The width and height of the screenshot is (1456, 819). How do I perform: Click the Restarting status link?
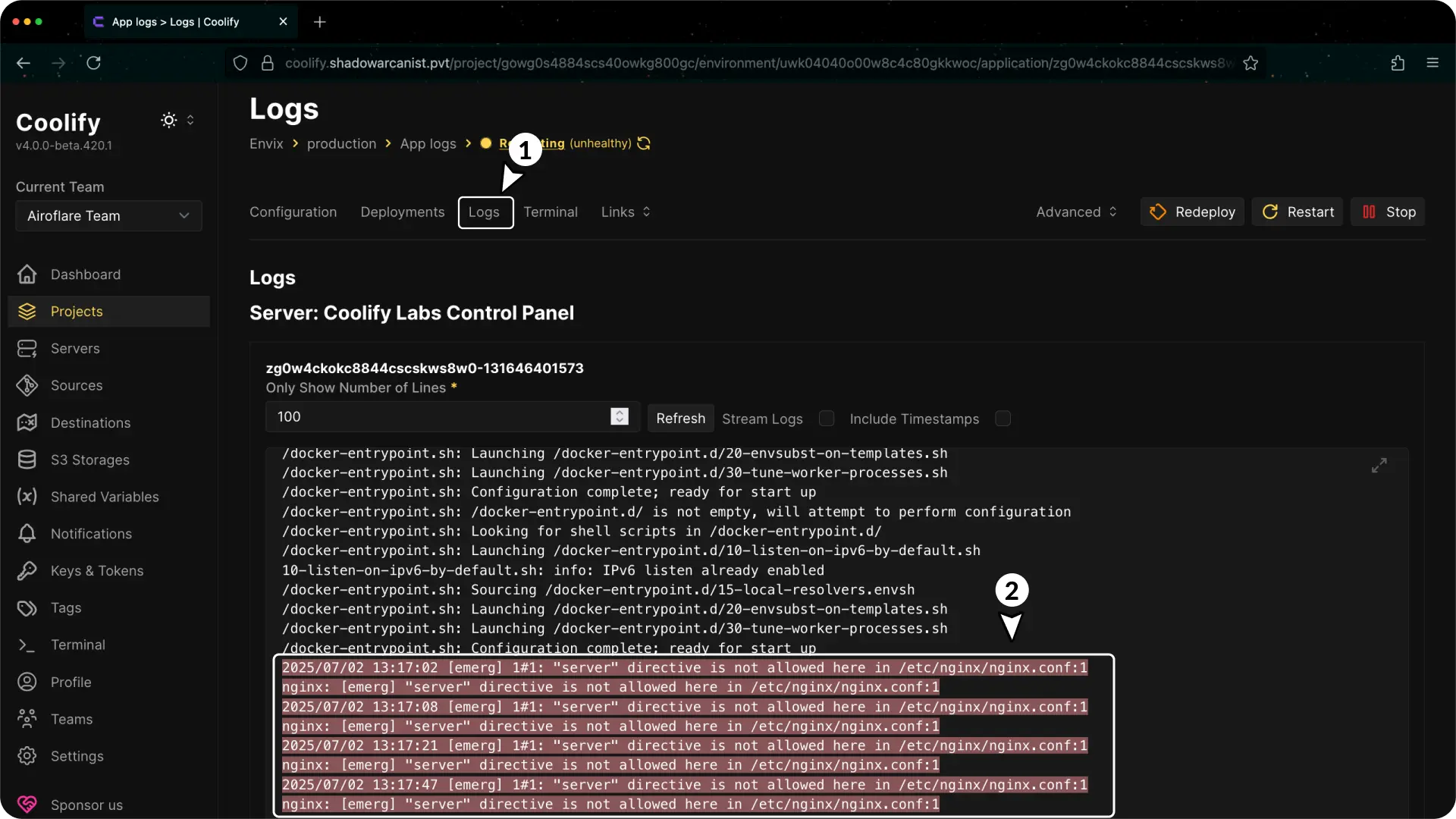tap(532, 143)
